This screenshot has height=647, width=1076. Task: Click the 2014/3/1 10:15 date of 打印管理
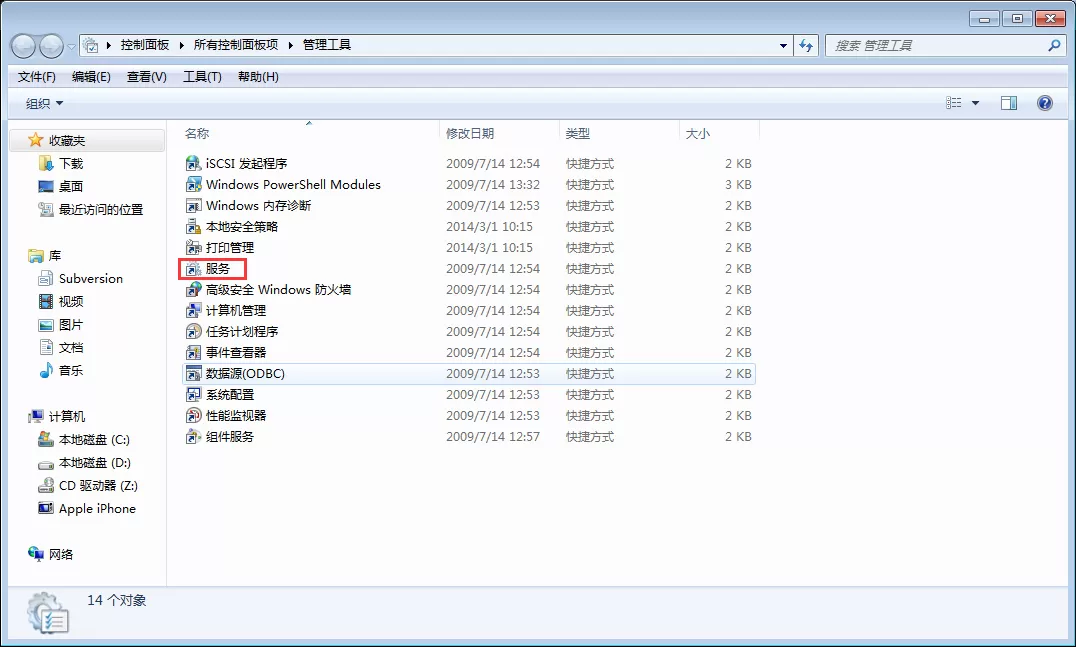point(489,248)
